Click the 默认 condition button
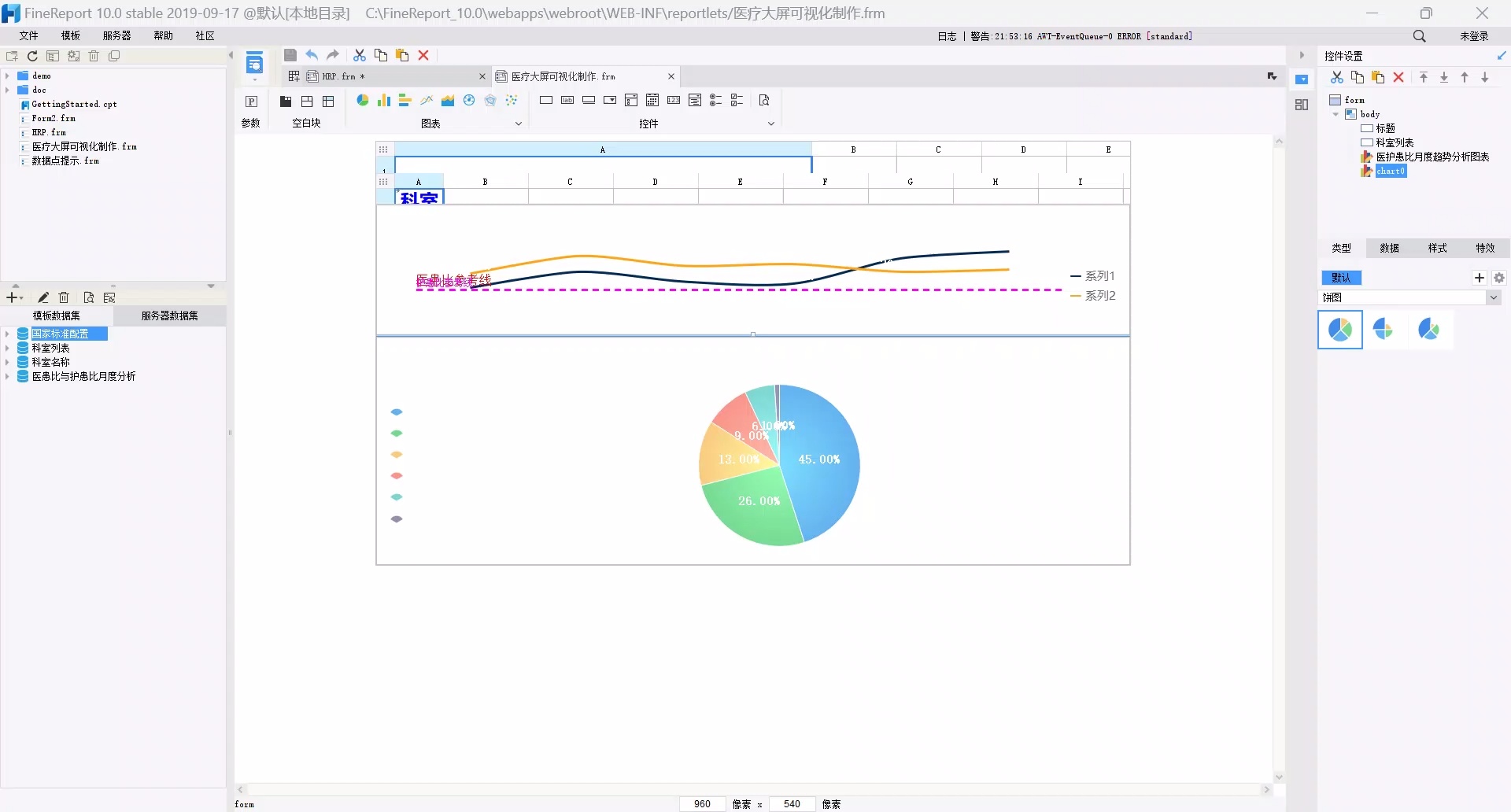1511x812 pixels. (1341, 278)
